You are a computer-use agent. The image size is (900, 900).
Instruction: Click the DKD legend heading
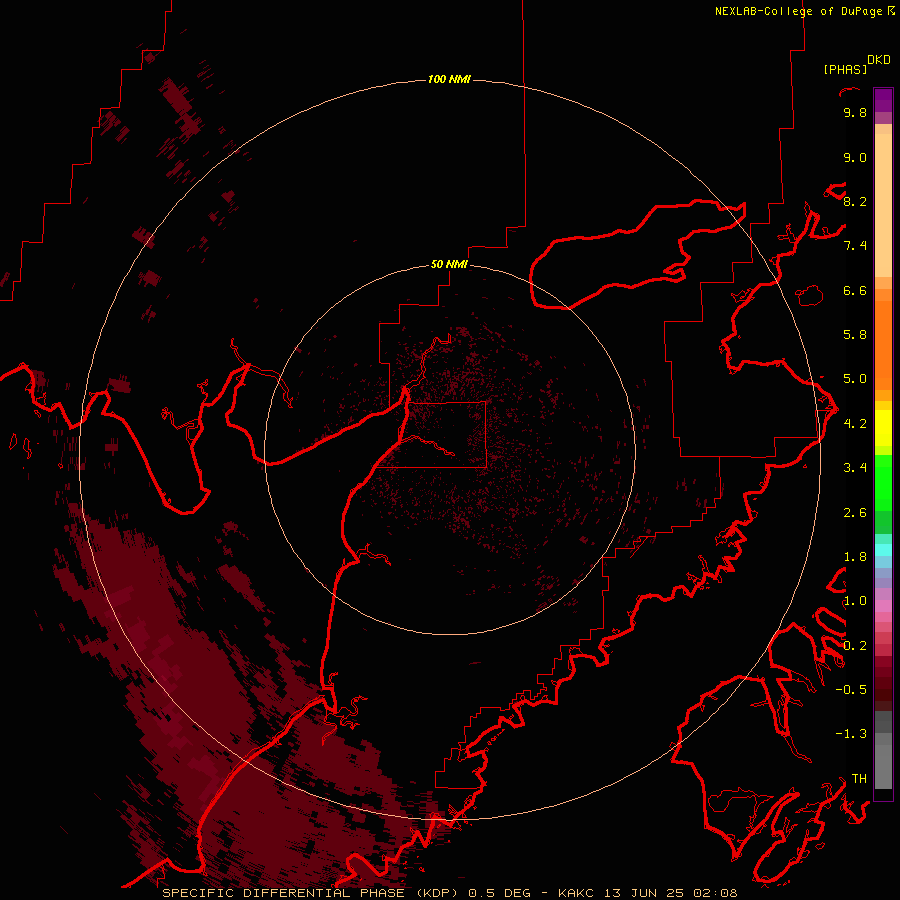coord(879,59)
